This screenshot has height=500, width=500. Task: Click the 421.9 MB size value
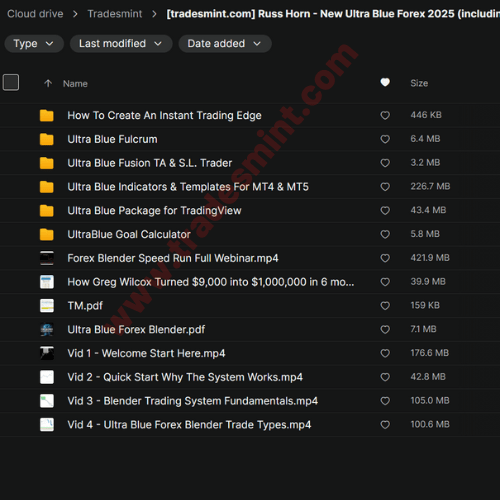coord(430,258)
